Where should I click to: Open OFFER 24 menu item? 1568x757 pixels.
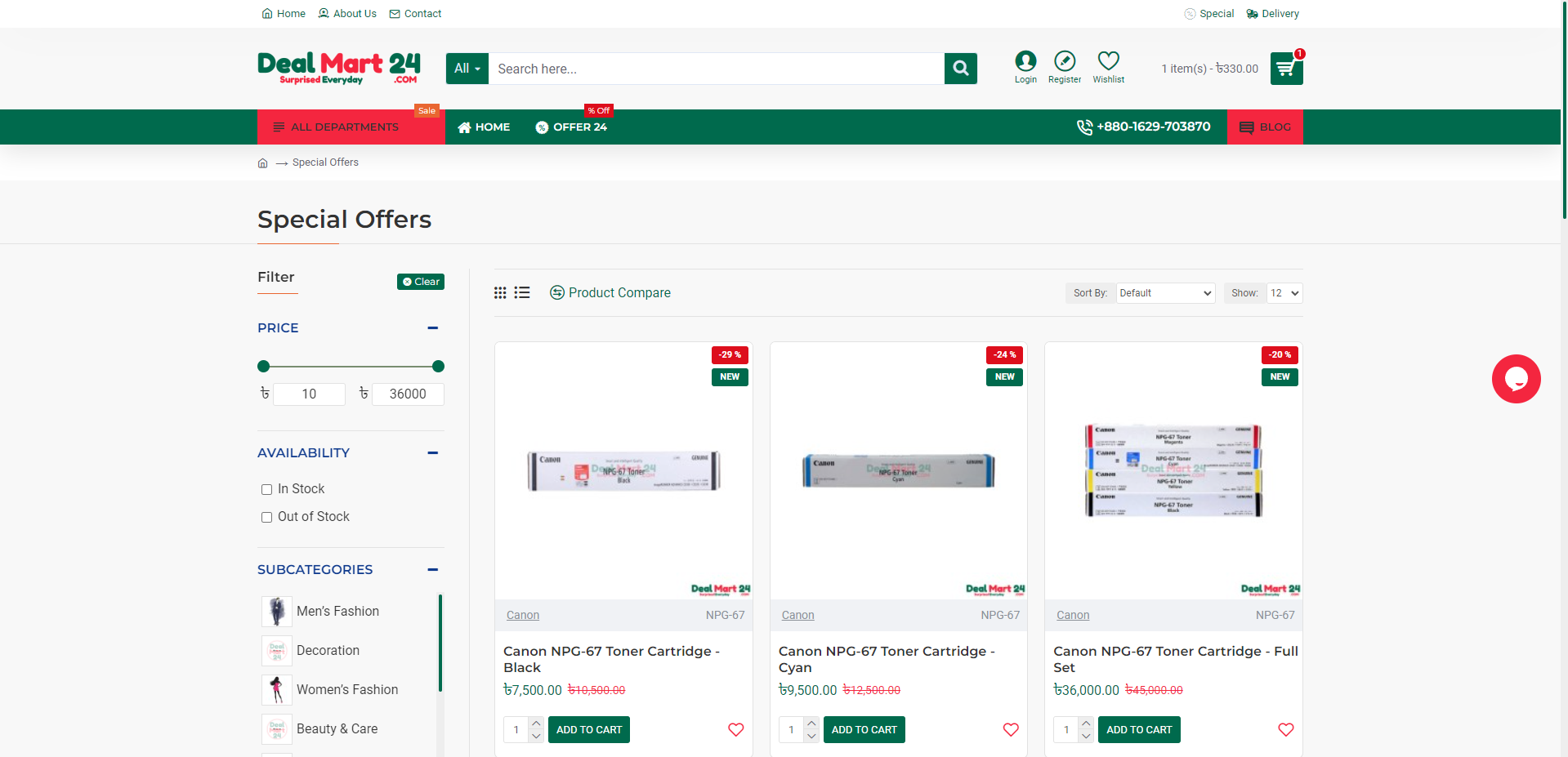coord(571,127)
